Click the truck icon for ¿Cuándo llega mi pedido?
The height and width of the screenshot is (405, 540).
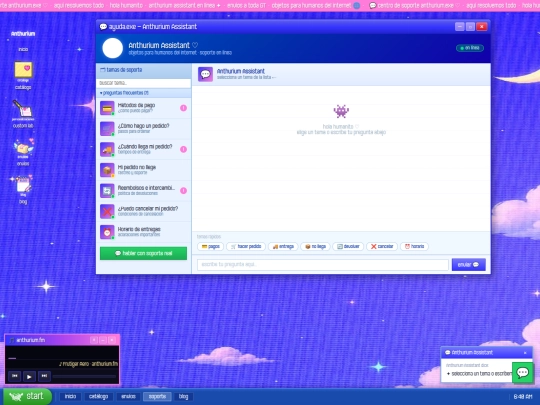107,149
